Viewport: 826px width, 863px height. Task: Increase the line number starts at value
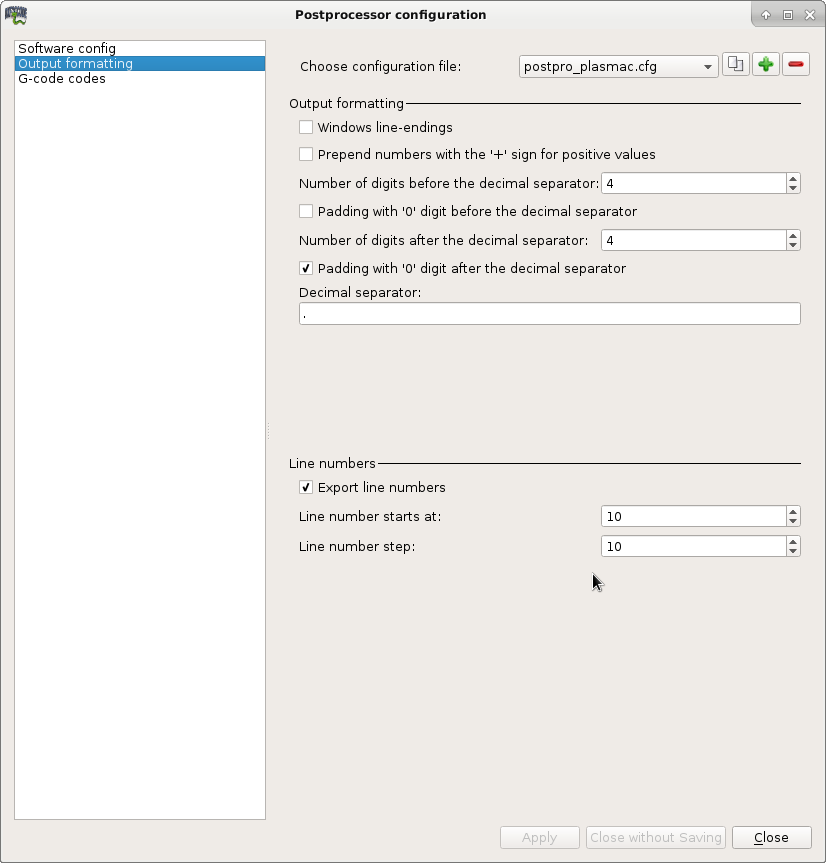click(793, 511)
